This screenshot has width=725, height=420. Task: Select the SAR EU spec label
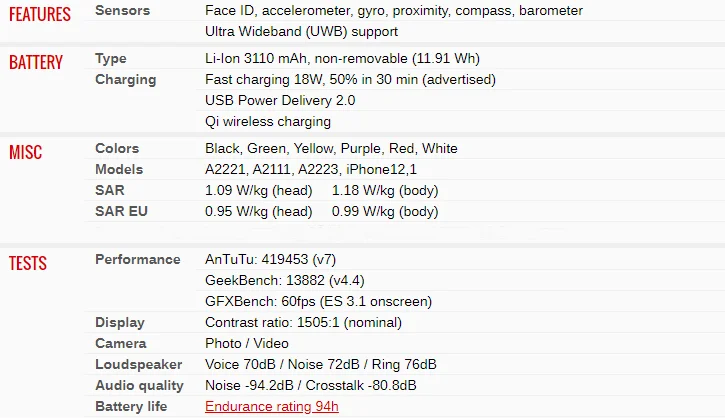pos(121,212)
